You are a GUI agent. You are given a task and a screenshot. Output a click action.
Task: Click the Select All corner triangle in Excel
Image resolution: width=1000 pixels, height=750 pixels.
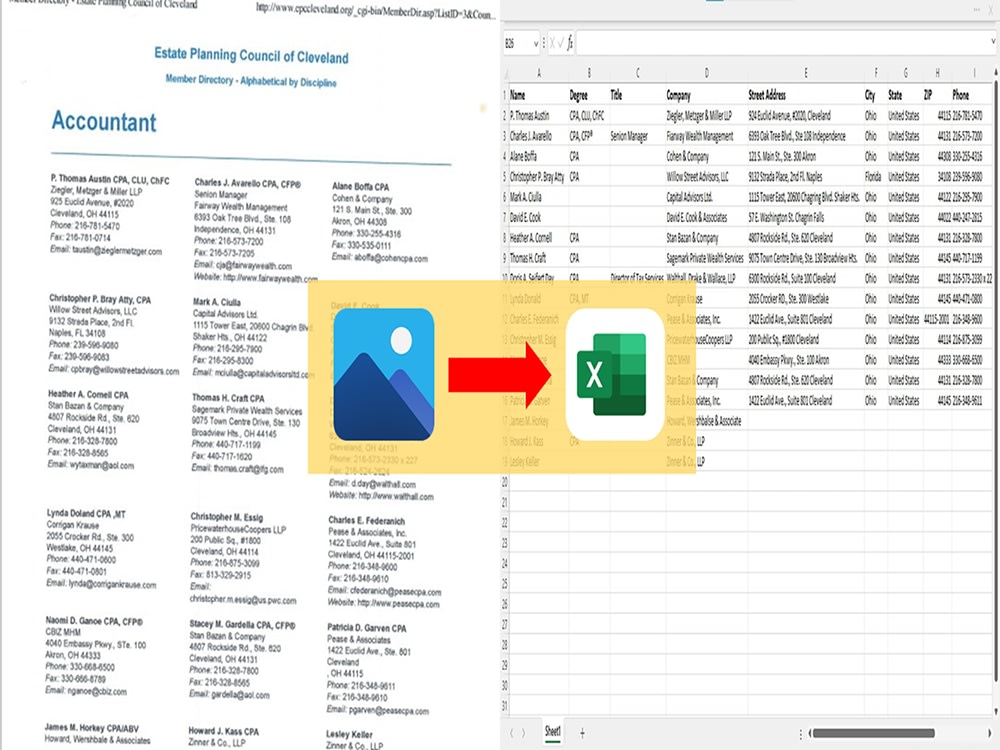click(505, 73)
